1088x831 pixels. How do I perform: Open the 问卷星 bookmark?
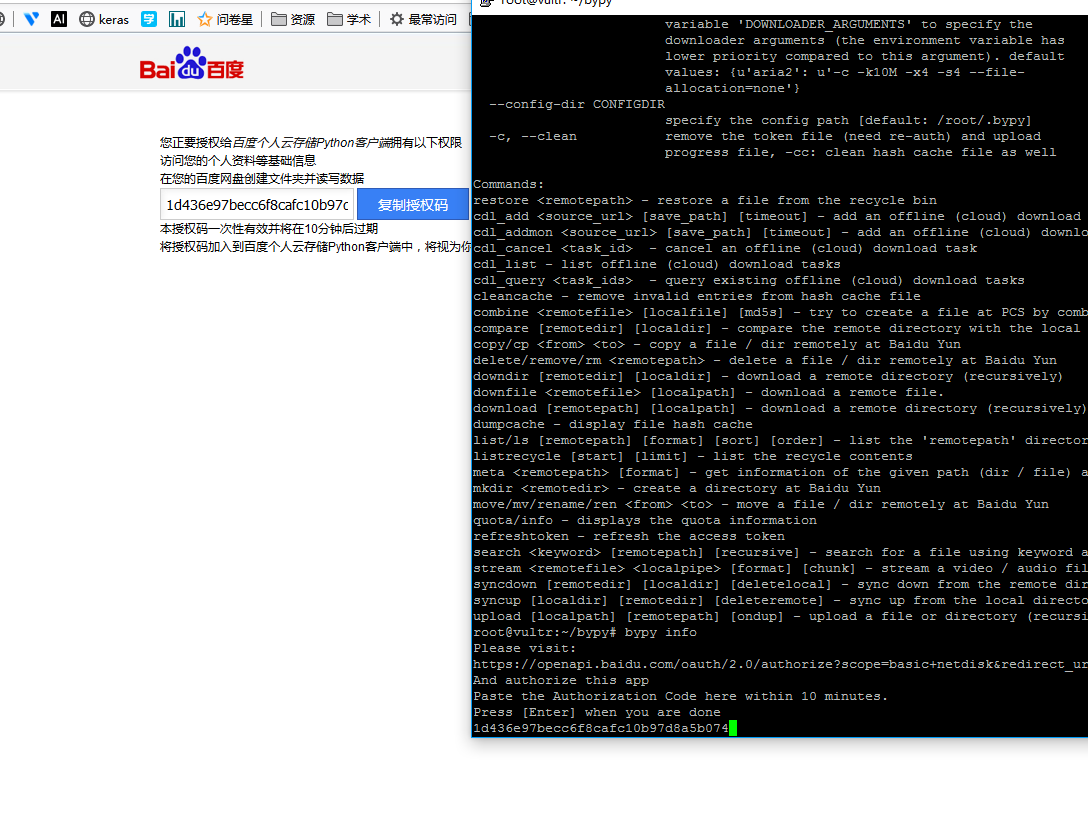tap(225, 19)
